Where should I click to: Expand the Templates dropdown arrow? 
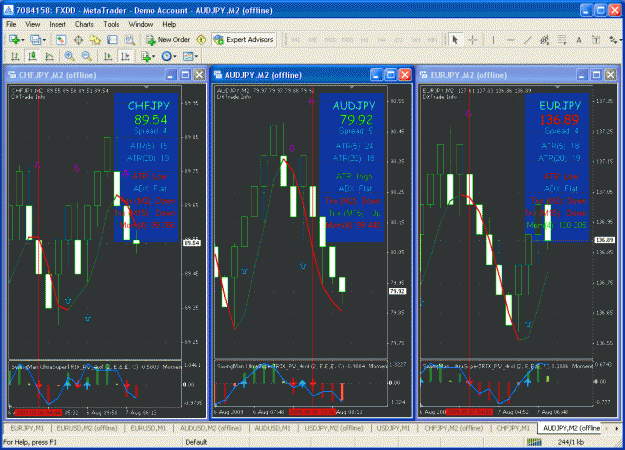(x=196, y=57)
